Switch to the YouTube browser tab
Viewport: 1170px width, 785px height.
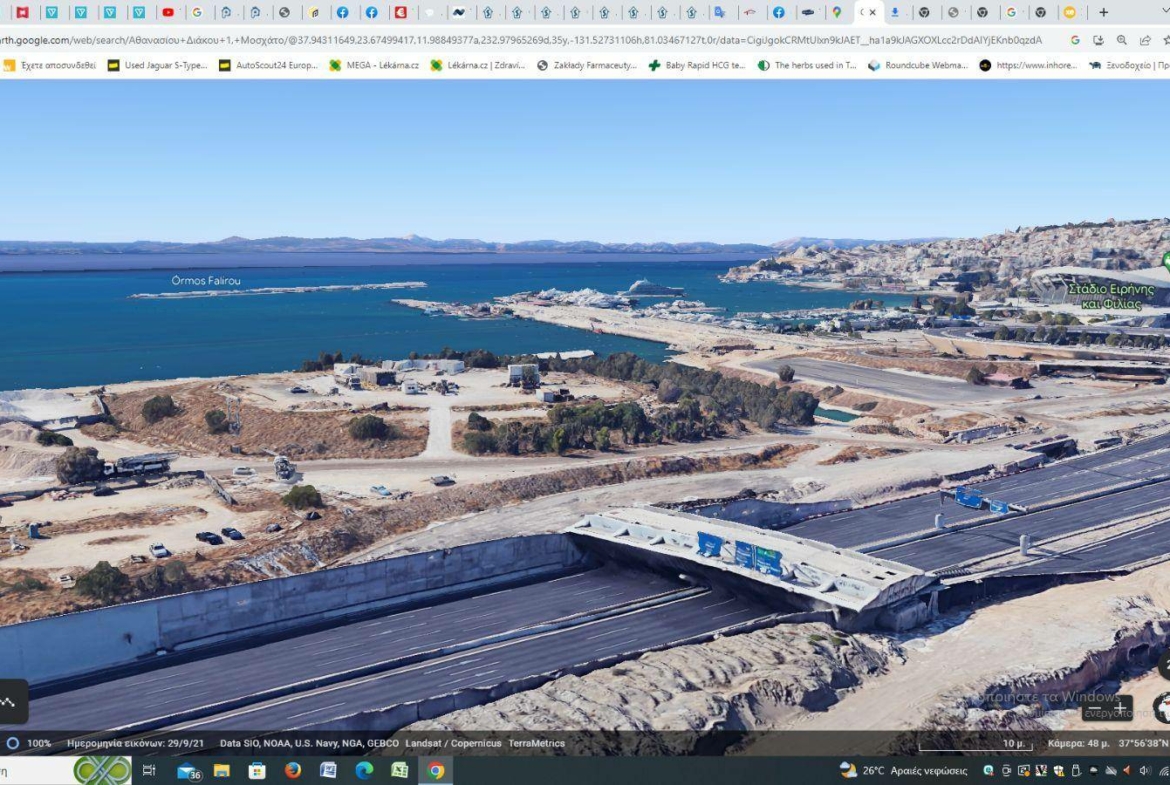tap(168, 13)
